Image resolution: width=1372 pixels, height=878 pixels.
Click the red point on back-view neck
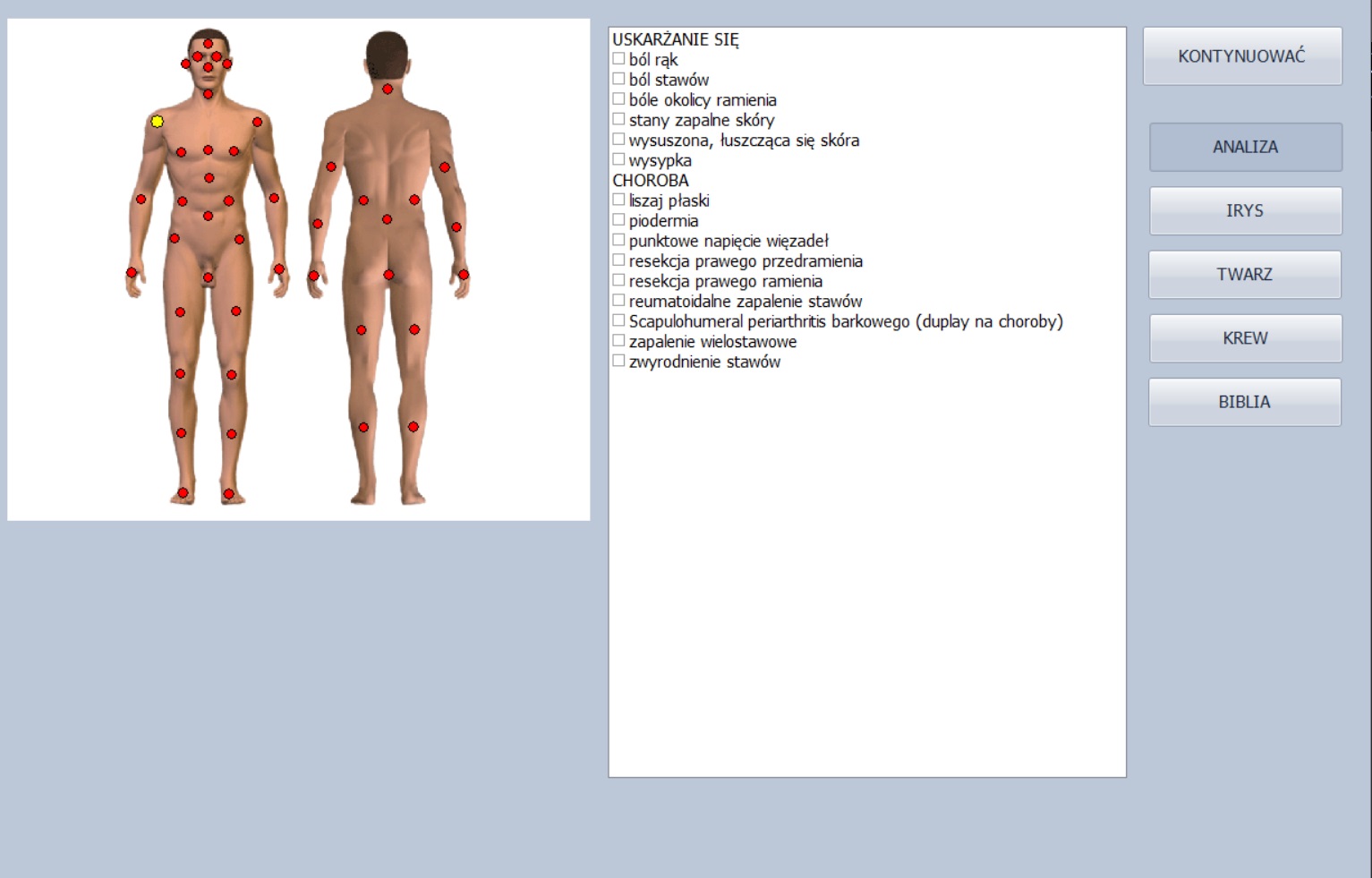tap(388, 89)
